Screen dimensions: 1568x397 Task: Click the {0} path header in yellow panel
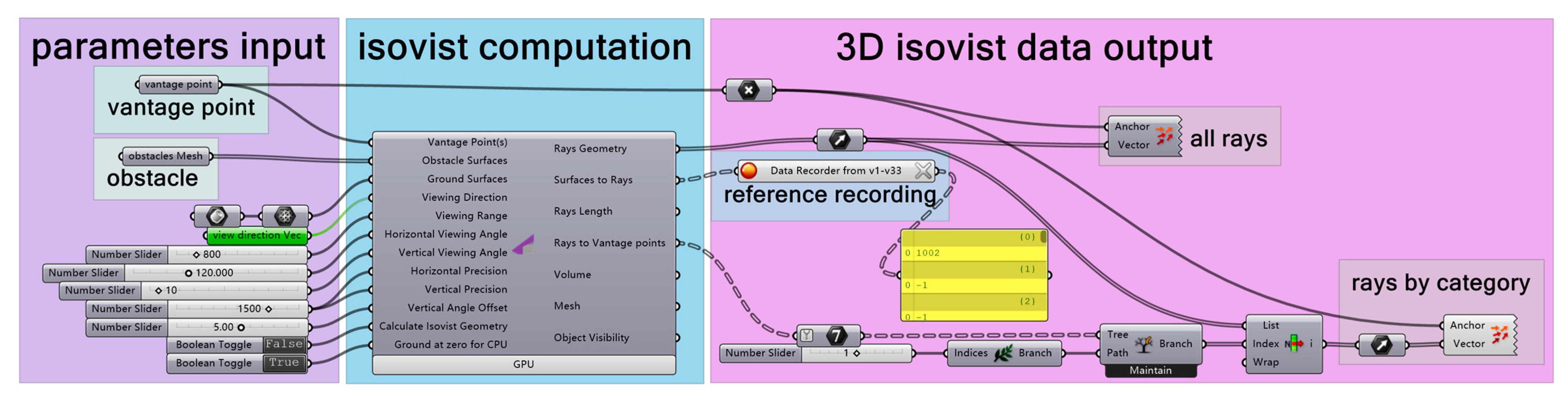pos(1027,236)
